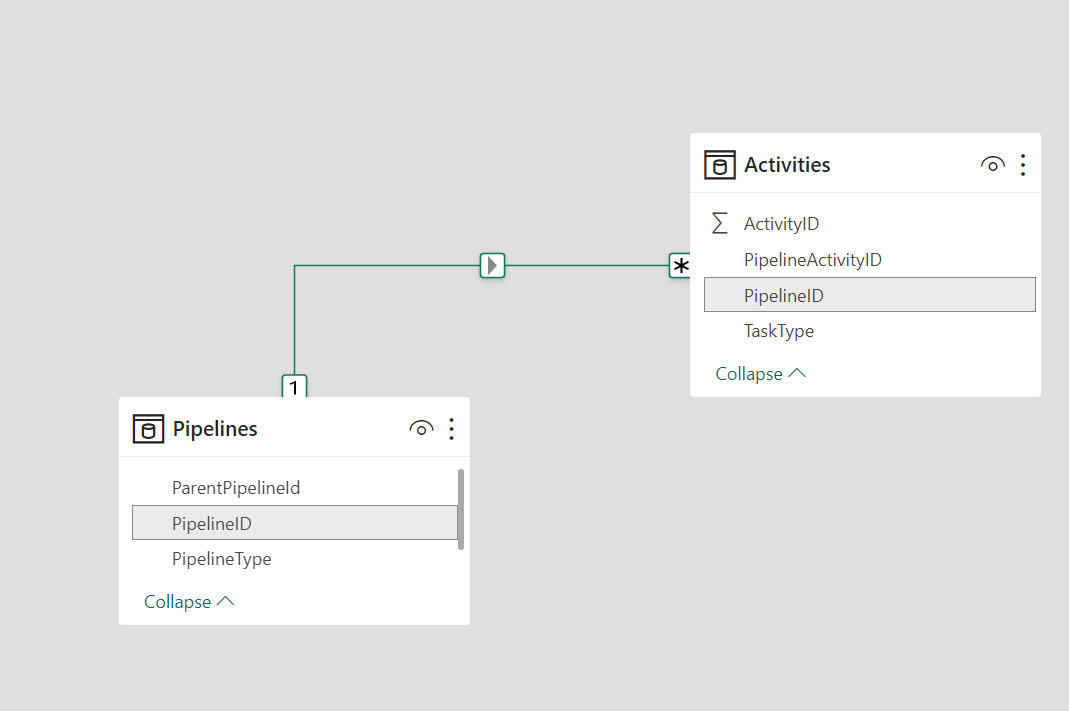Click the Pipelines table icon
1069x711 pixels.
coord(148,429)
